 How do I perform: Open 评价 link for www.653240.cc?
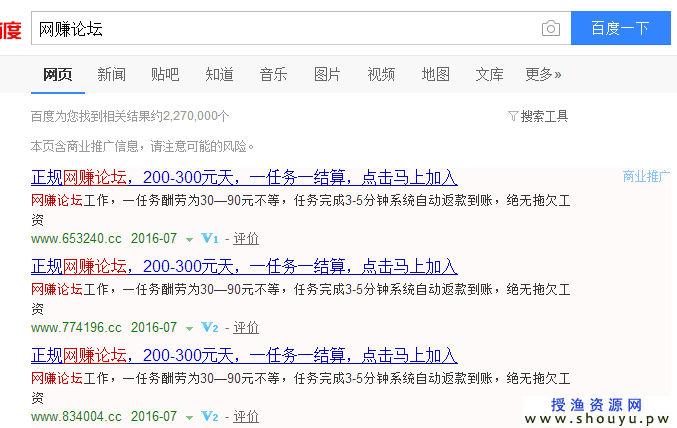click(x=246, y=238)
